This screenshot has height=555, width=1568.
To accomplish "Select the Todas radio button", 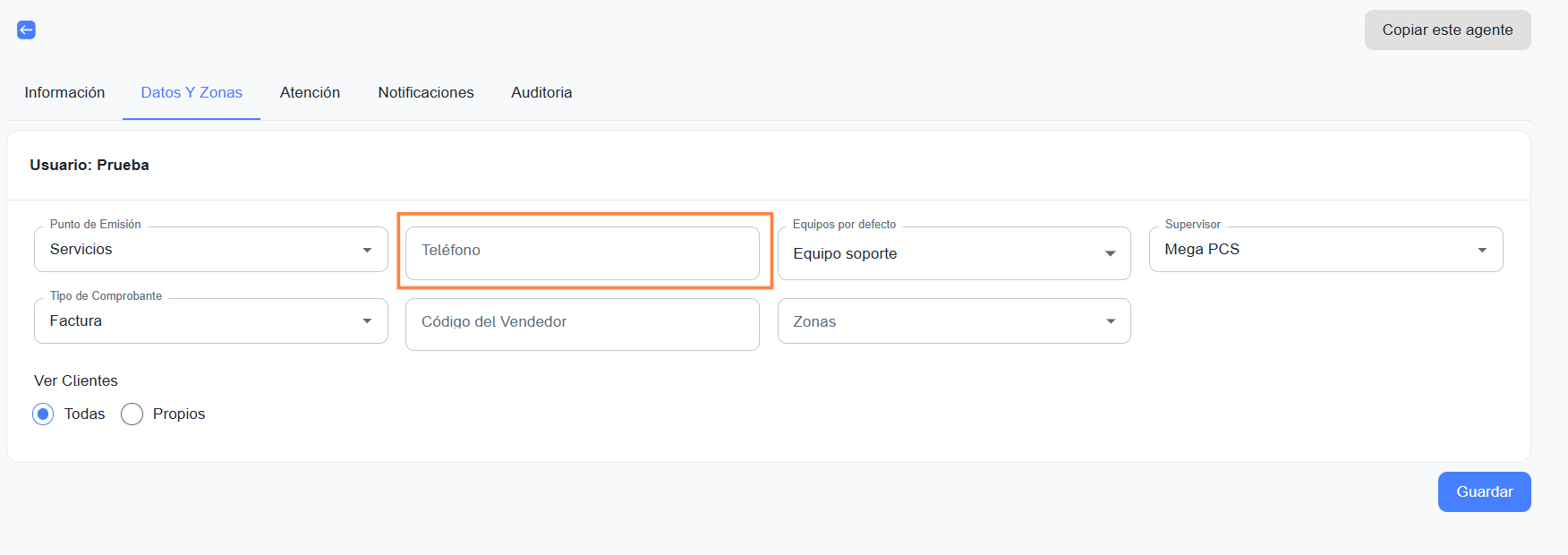I will coord(43,414).
